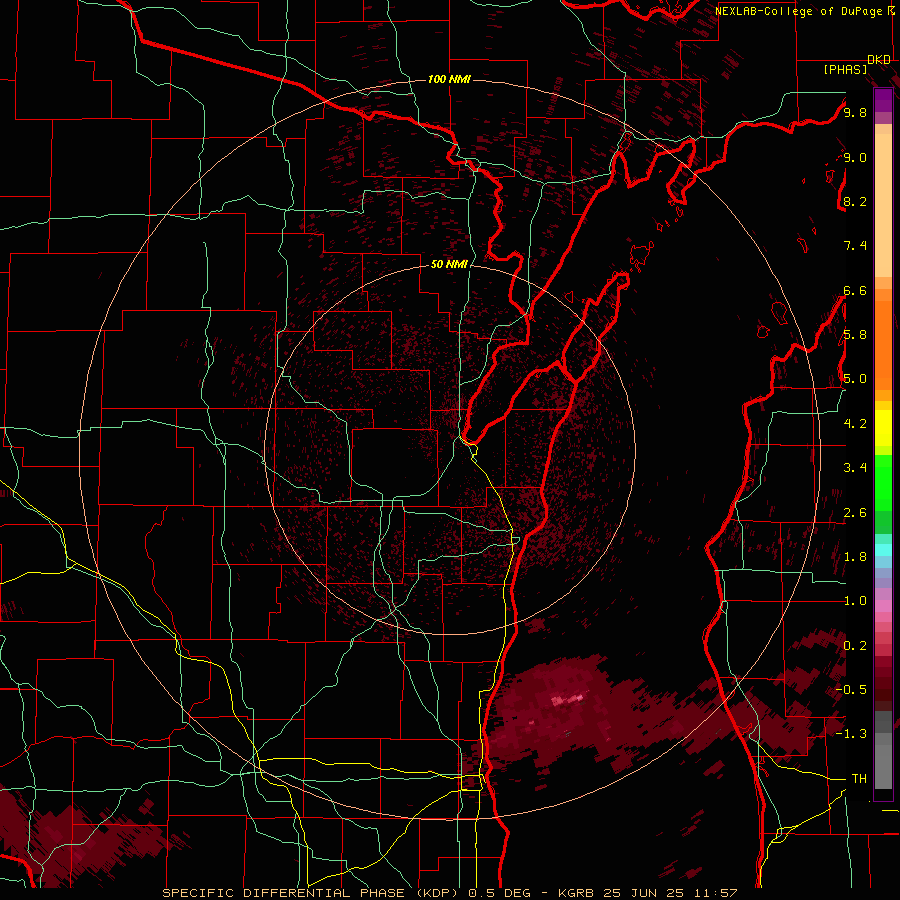Pick the cyan segment of the color bar

coord(883,550)
